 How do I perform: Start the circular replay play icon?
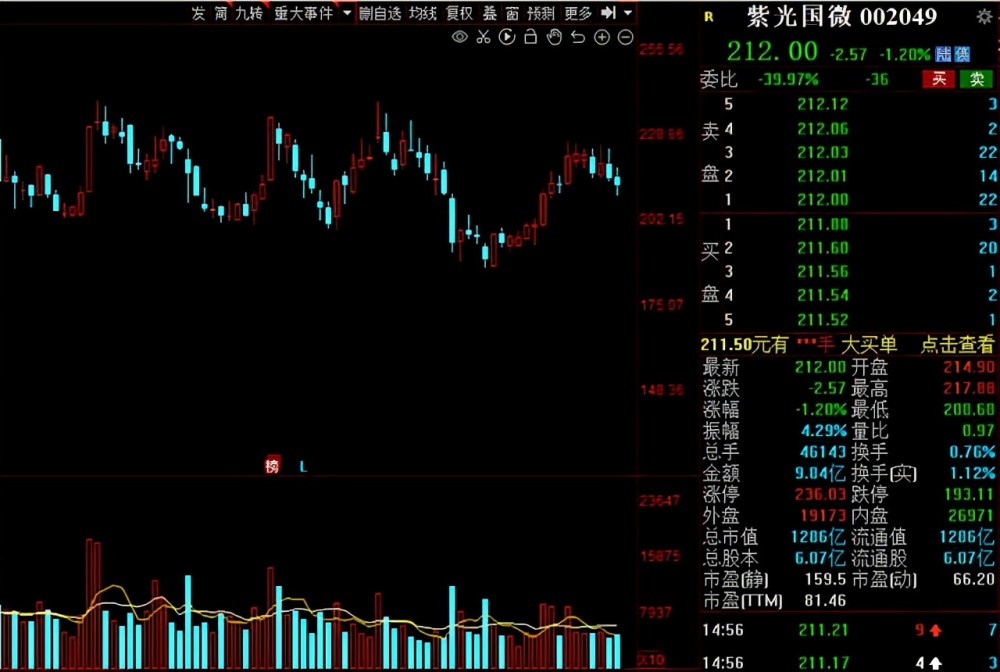pos(507,37)
